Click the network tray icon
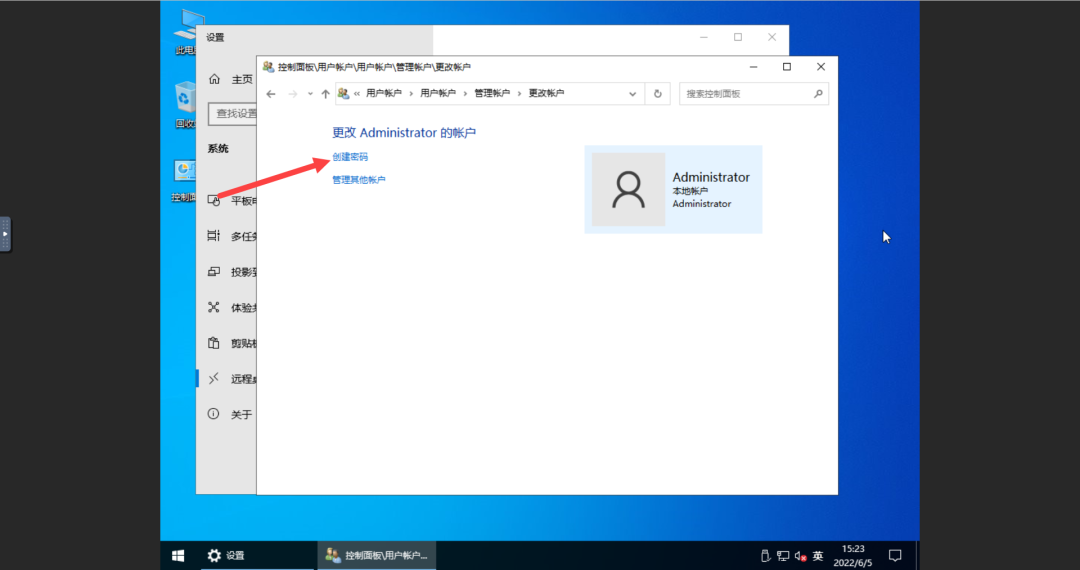1080x570 pixels. pyautogui.click(x=783, y=556)
